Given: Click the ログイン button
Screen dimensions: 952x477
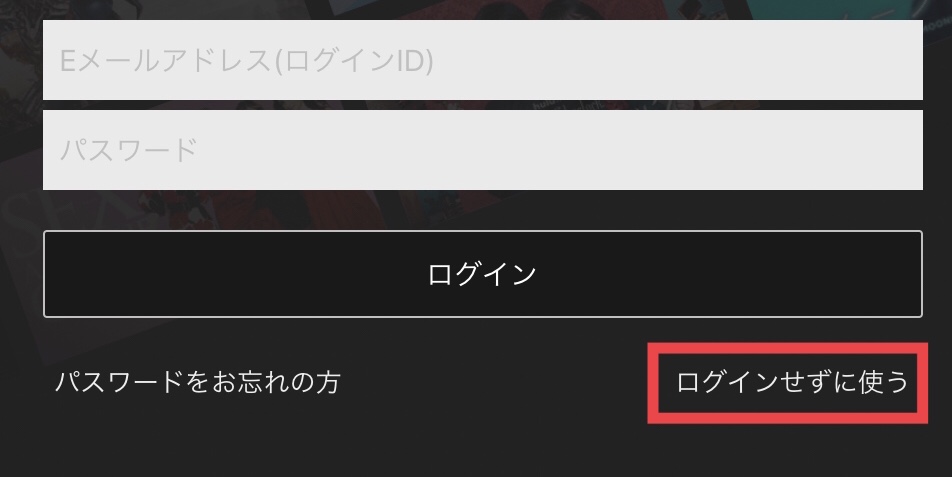Looking at the screenshot, I should (x=483, y=274).
